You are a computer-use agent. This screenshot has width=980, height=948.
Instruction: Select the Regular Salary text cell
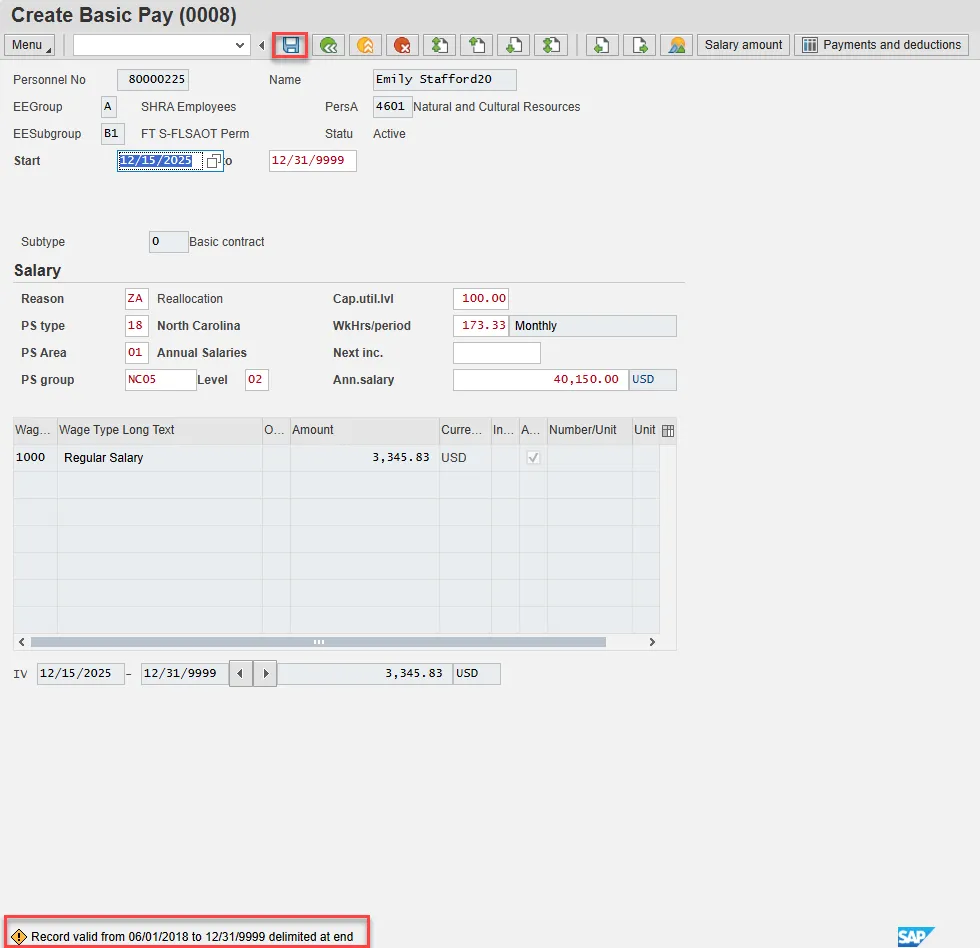point(160,457)
